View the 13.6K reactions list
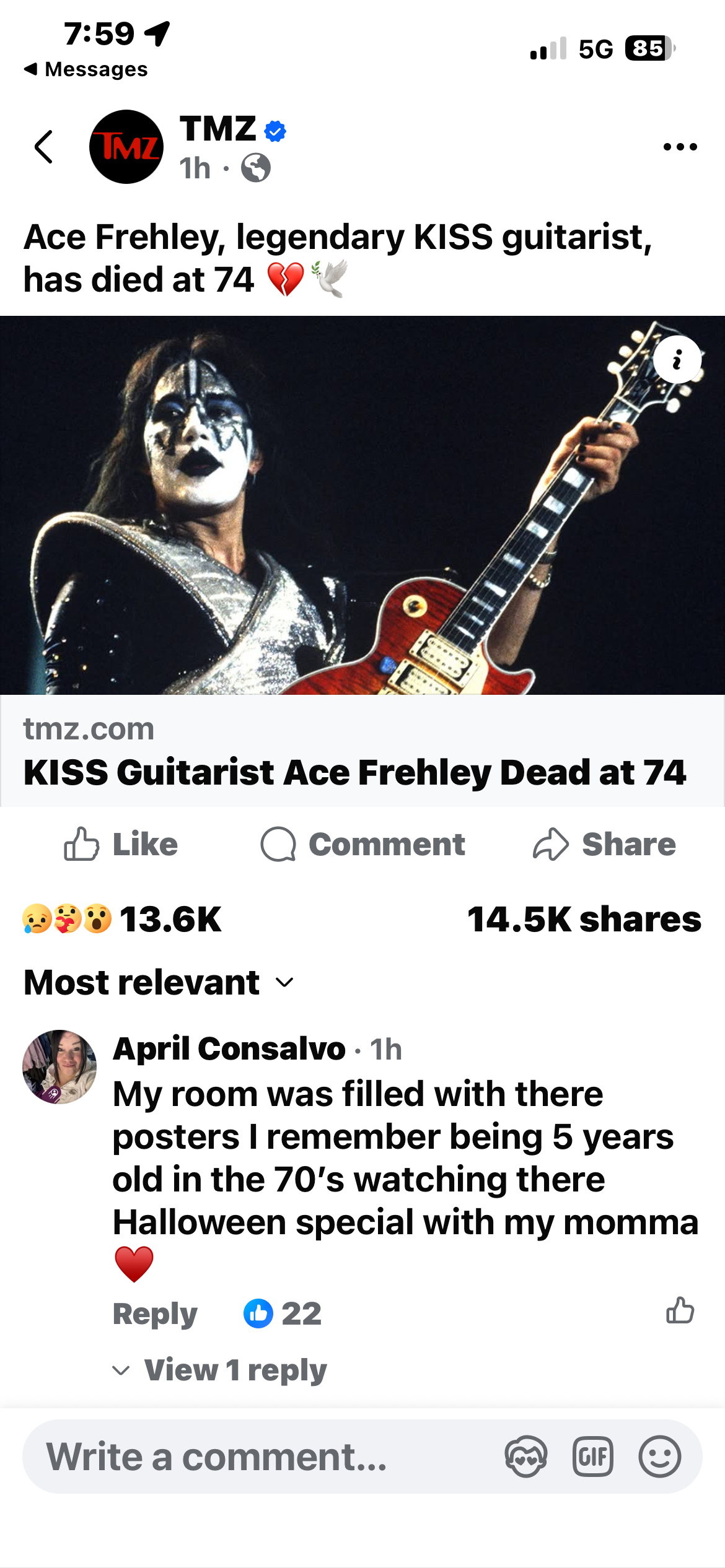The width and height of the screenshot is (725, 1568). coord(123,919)
